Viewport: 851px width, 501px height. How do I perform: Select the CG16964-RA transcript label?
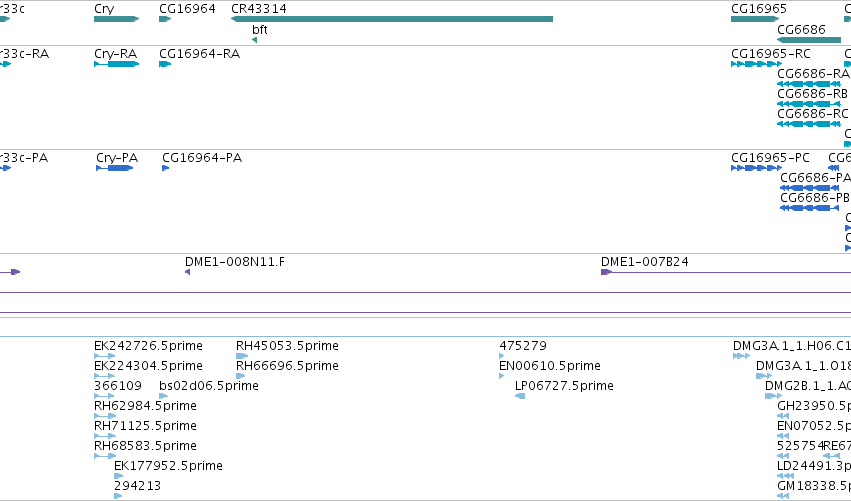[x=200, y=54]
